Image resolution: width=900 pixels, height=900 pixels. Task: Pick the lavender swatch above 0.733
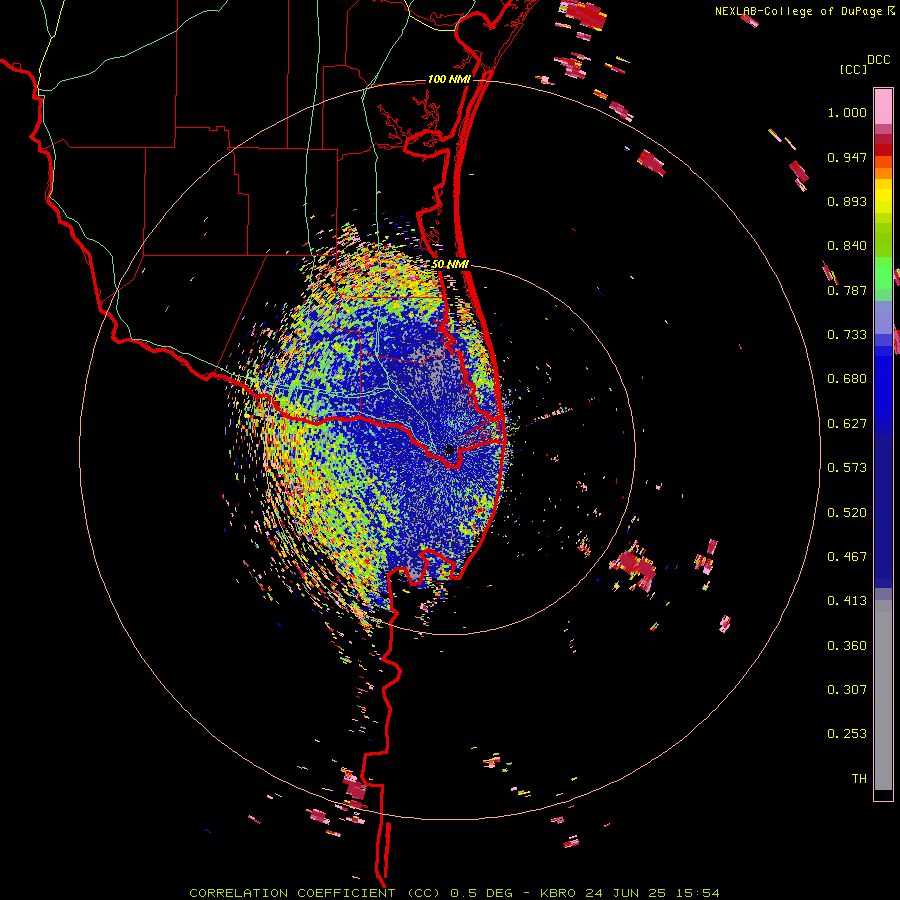click(x=883, y=317)
